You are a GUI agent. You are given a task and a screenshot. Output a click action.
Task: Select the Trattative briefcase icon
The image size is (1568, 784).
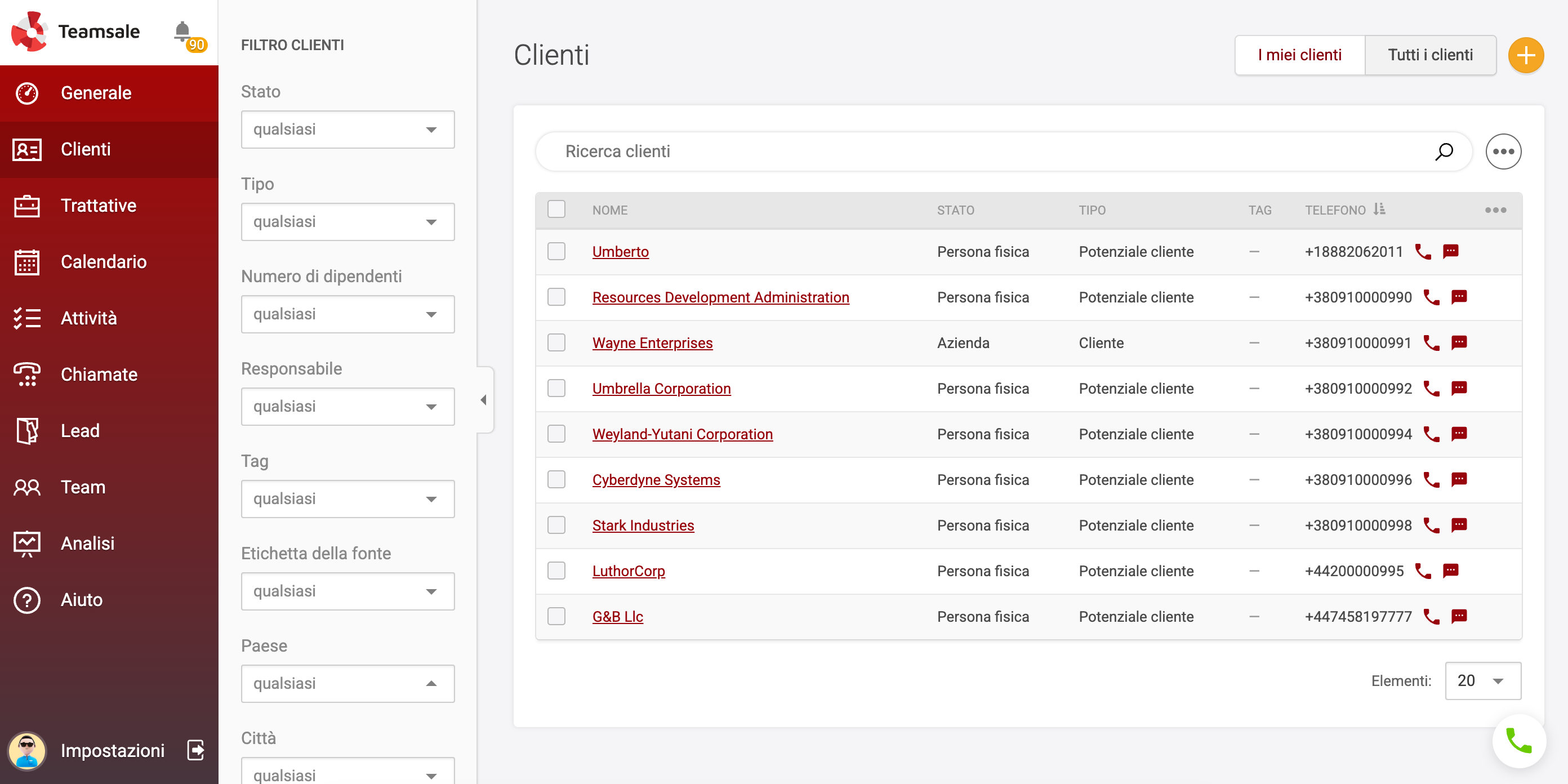point(27,206)
